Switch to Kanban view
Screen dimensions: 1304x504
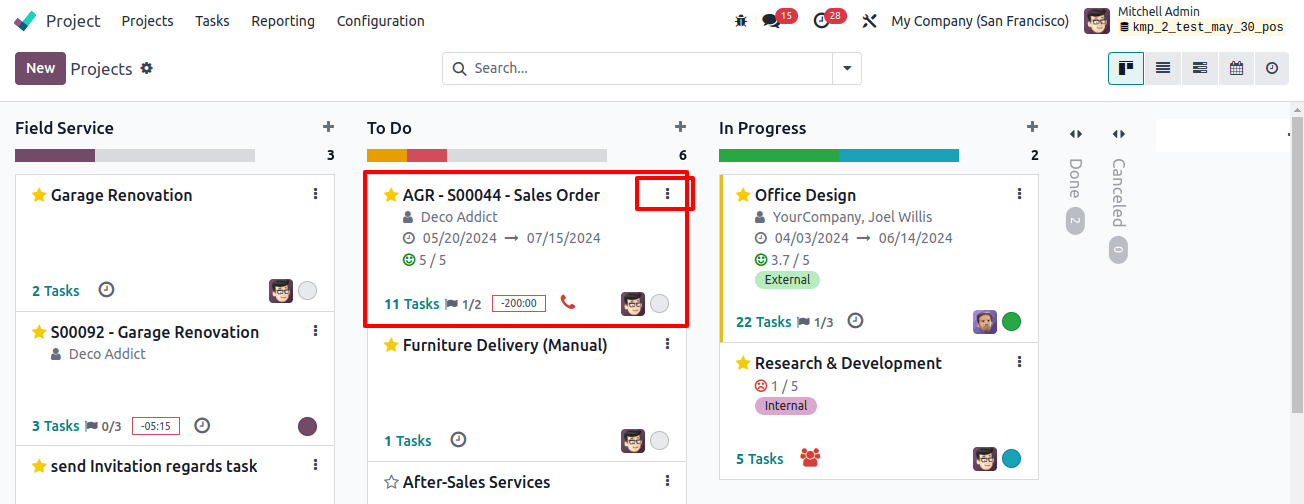pyautogui.click(x=1126, y=68)
